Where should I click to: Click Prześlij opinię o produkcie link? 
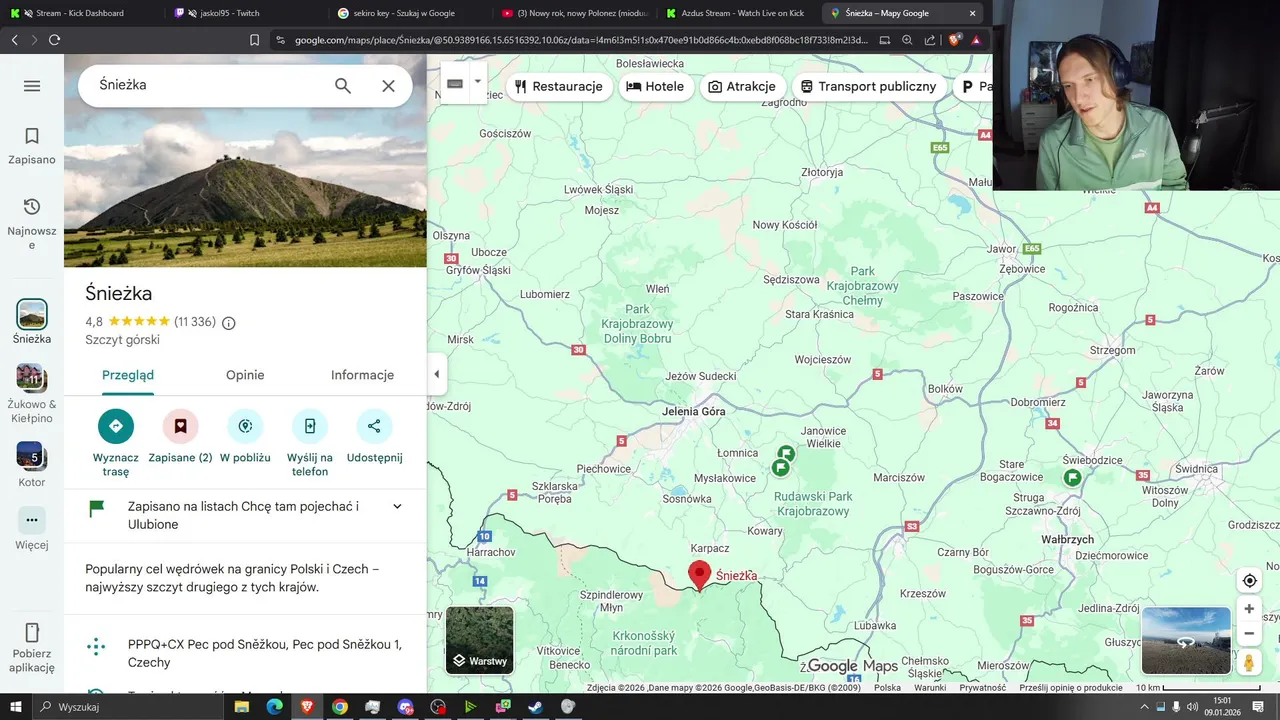[x=1071, y=688]
